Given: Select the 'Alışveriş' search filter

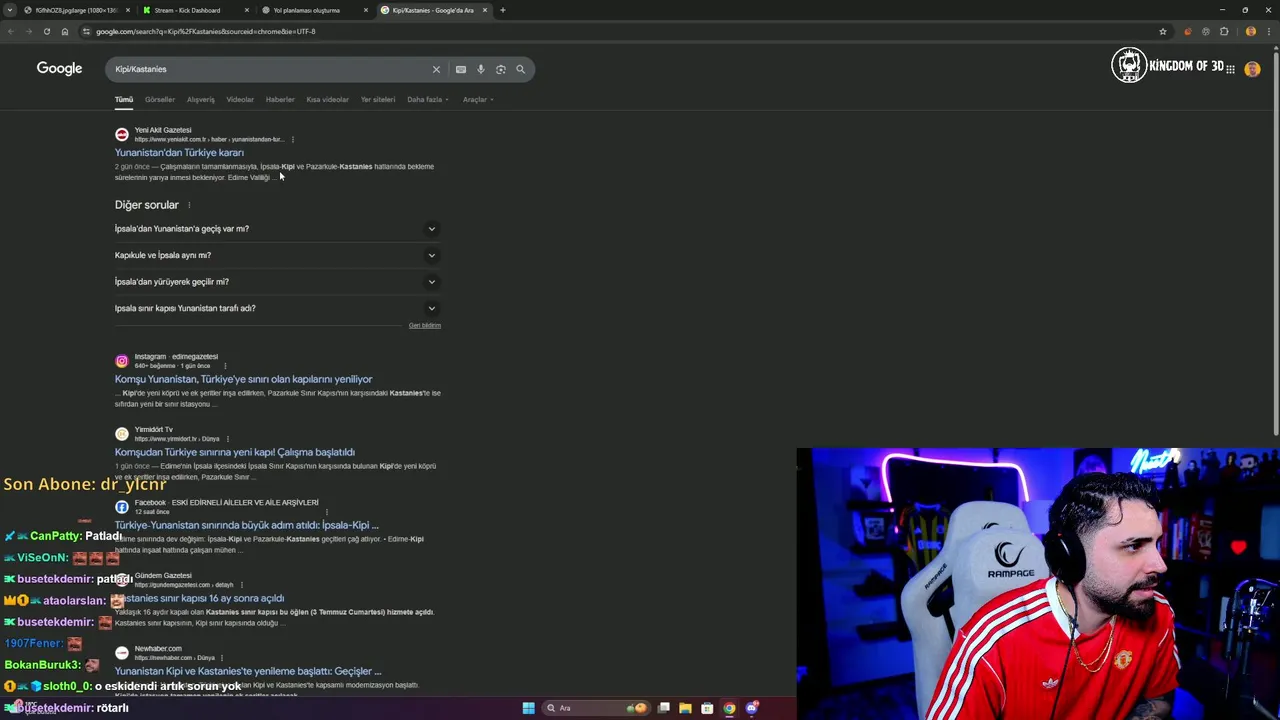Looking at the screenshot, I should [x=201, y=99].
